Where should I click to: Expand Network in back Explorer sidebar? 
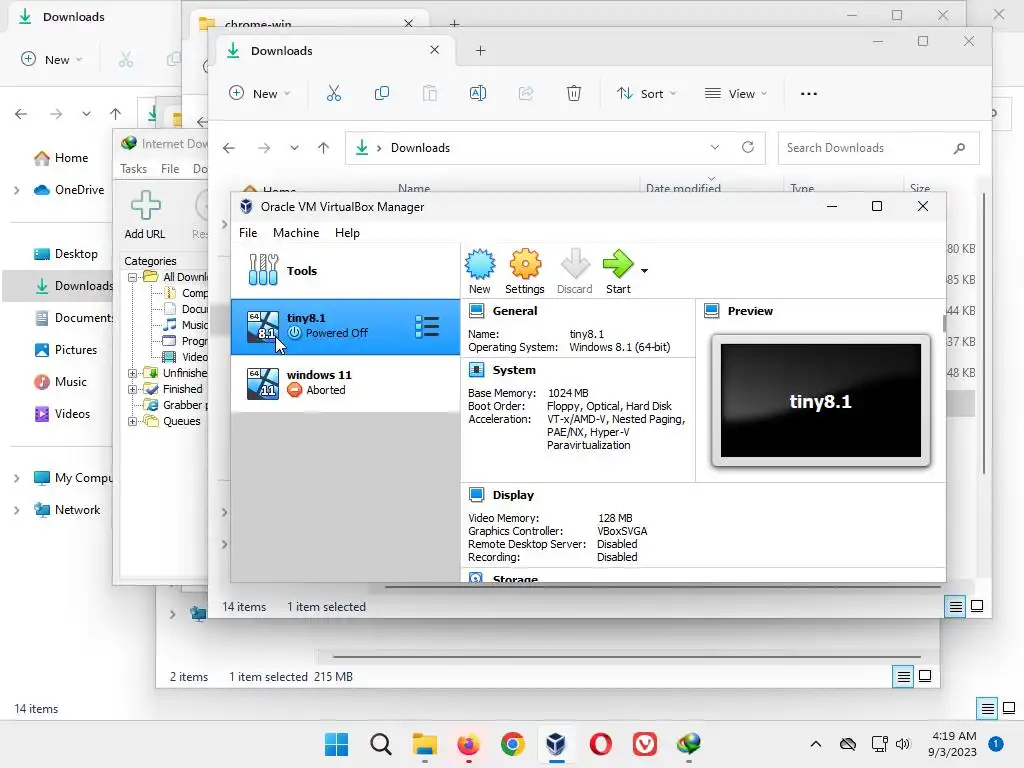(x=16, y=510)
